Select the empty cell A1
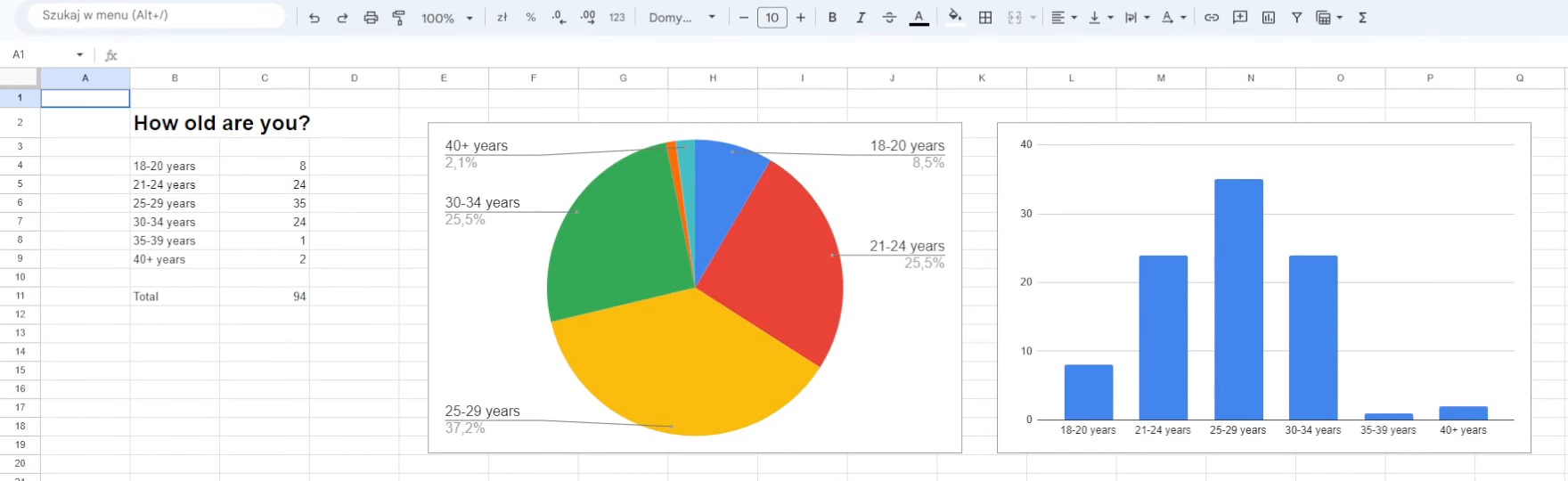 86,98
